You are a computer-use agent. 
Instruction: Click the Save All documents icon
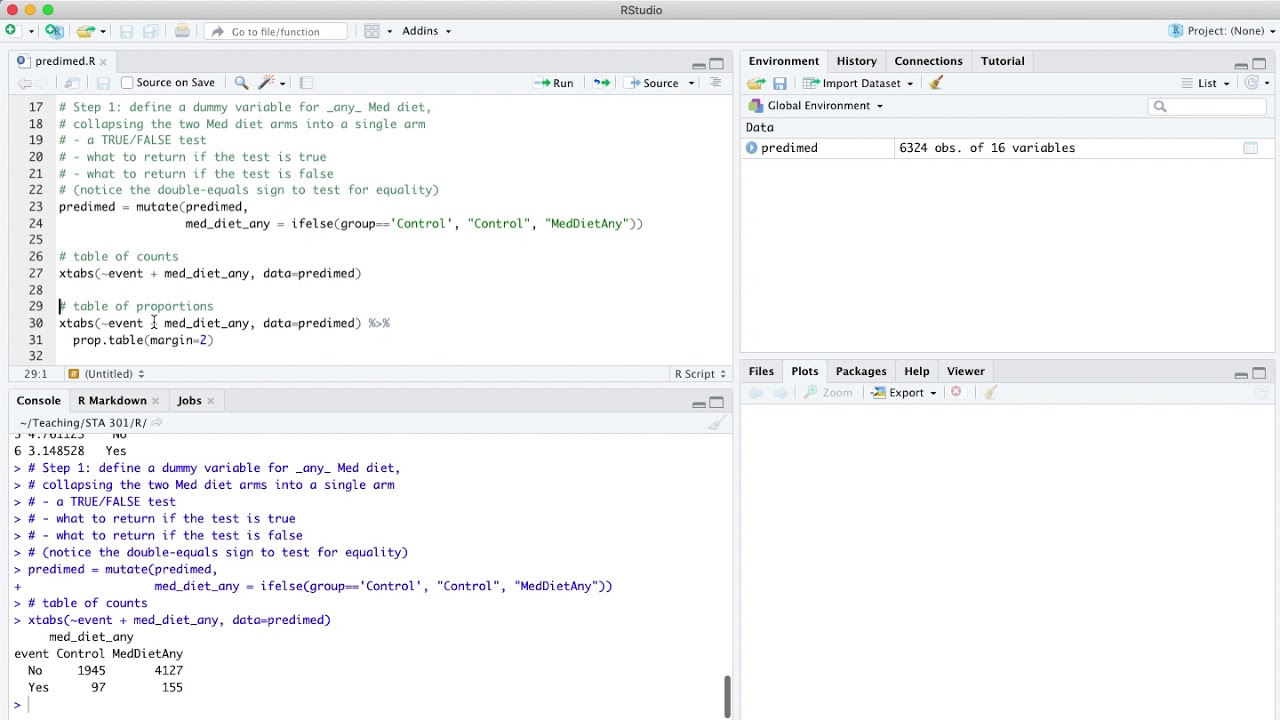pos(150,31)
